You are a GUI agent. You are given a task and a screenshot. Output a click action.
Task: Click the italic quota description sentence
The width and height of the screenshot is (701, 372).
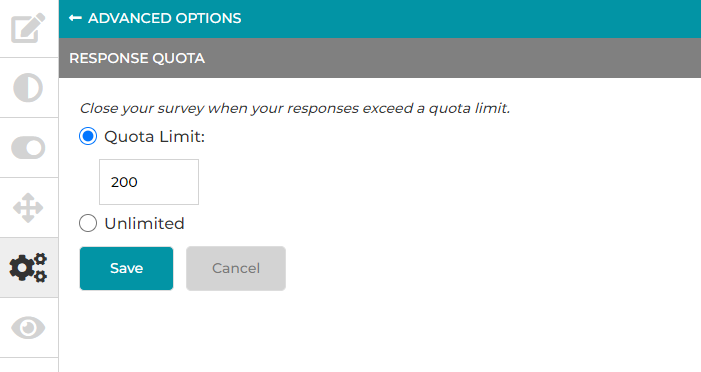[x=295, y=108]
